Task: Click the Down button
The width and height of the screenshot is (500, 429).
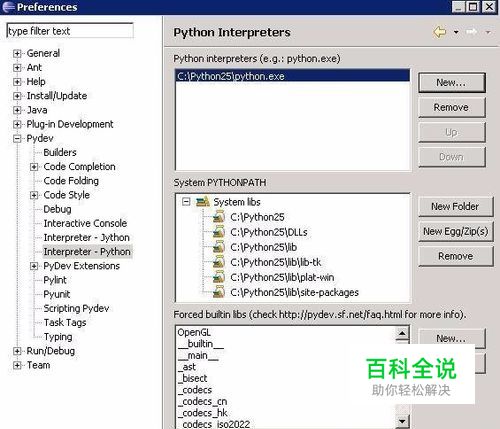Action: tap(452, 157)
